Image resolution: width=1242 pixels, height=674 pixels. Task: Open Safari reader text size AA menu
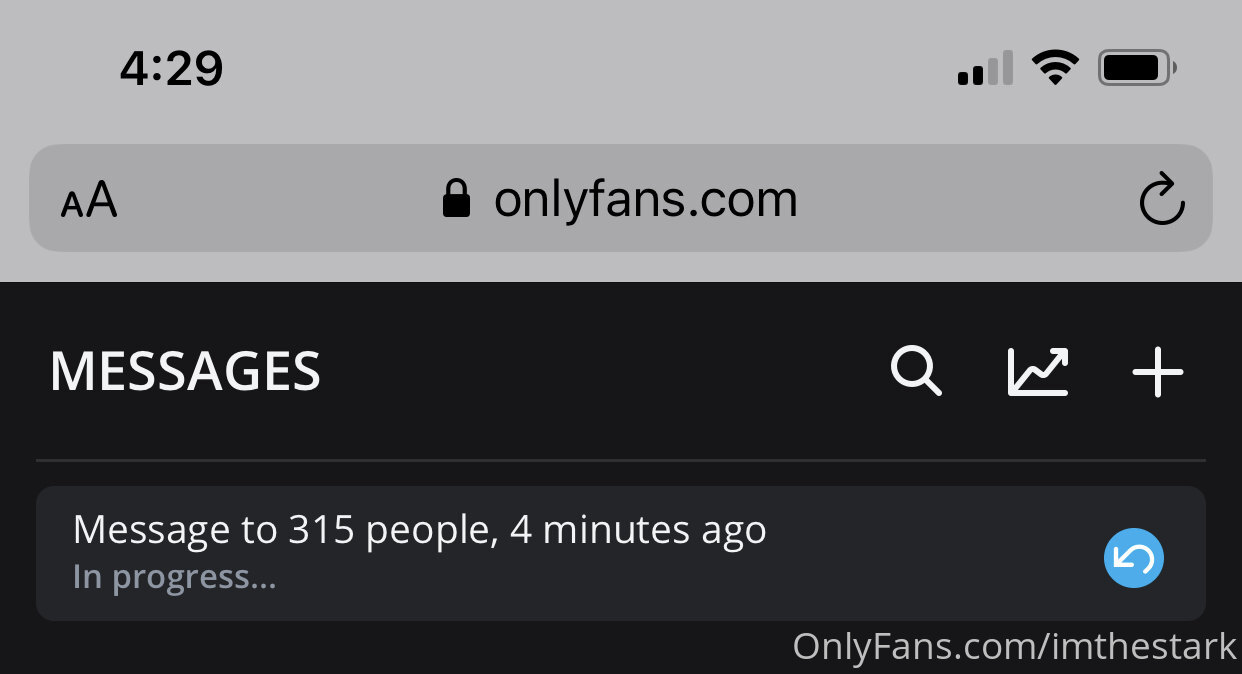pos(89,200)
